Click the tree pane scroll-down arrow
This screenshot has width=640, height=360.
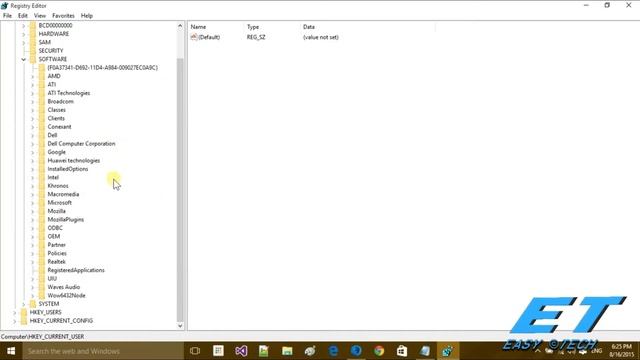click(x=180, y=326)
